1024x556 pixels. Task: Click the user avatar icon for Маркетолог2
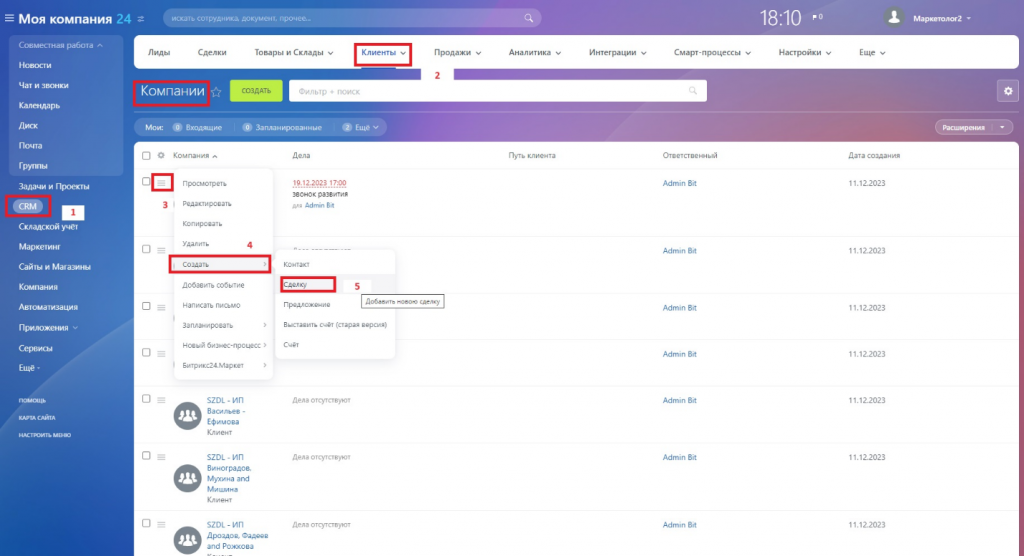coord(896,17)
